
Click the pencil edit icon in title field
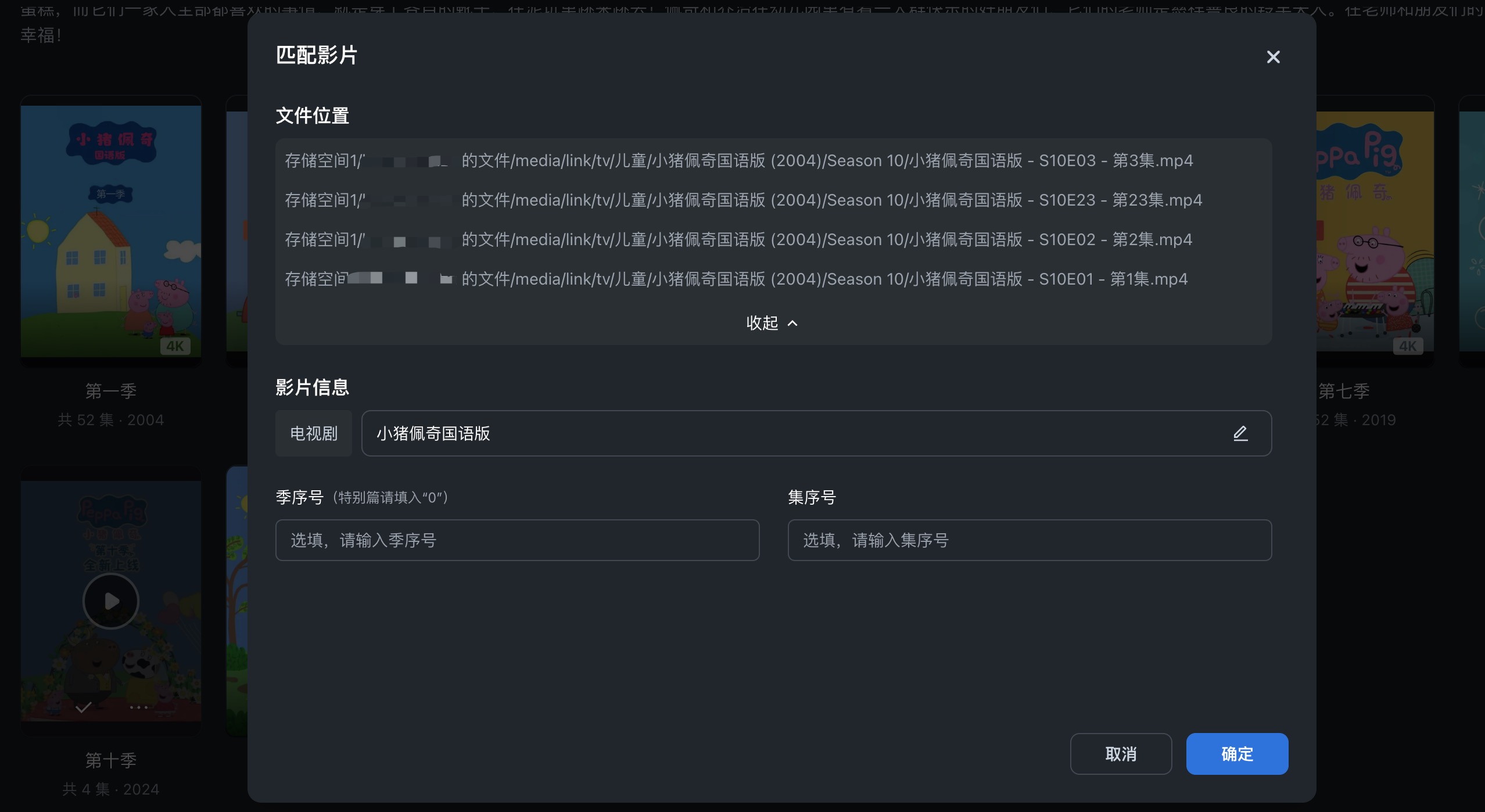1240,433
